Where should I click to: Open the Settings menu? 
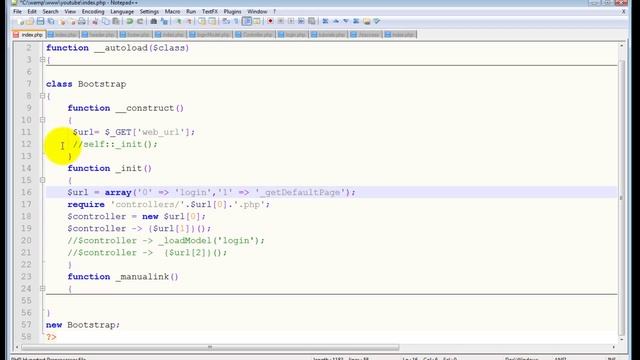click(149, 11)
